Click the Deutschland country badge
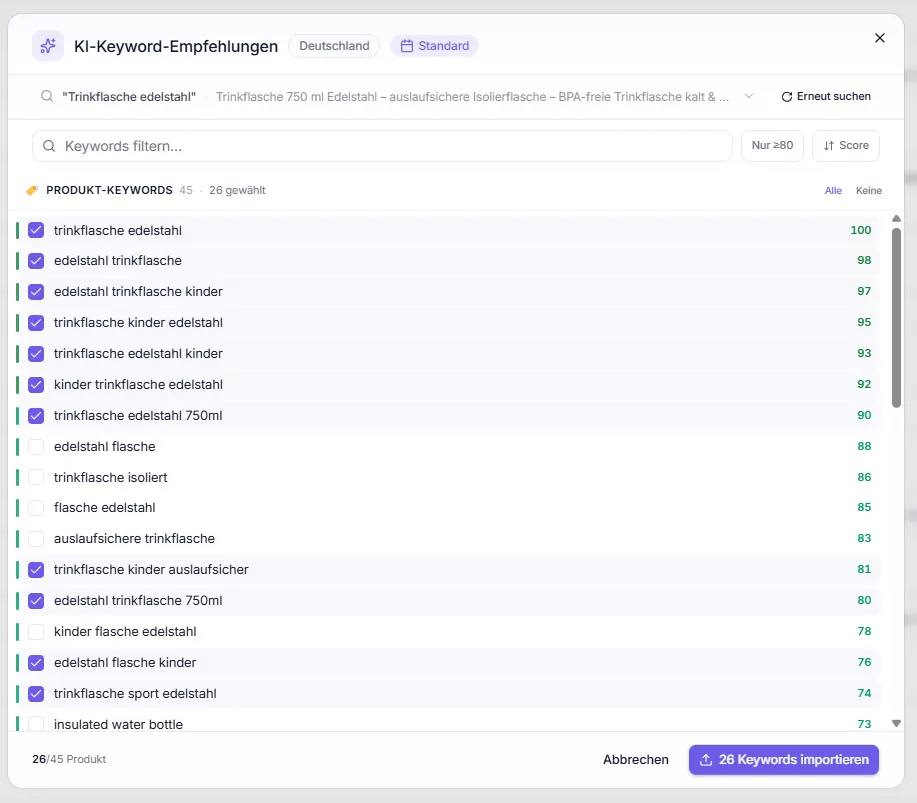 coord(334,46)
